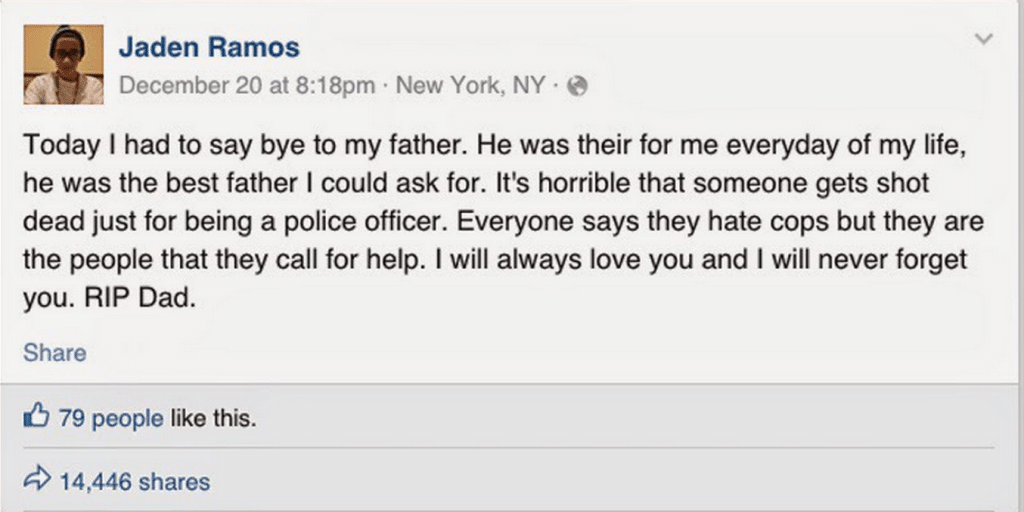Screen dimensions: 1024x512
Task: Open the 14,446 shares list
Action: click(135, 482)
